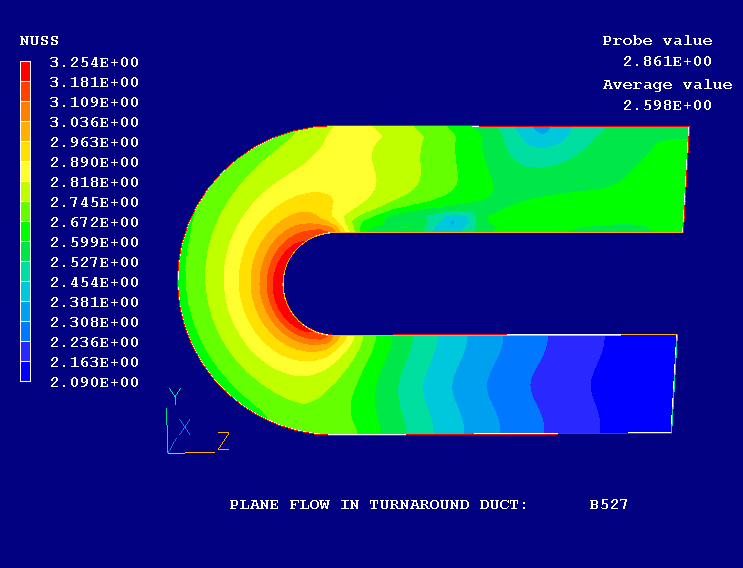Select the 2.599E+00 legend value

[94, 242]
